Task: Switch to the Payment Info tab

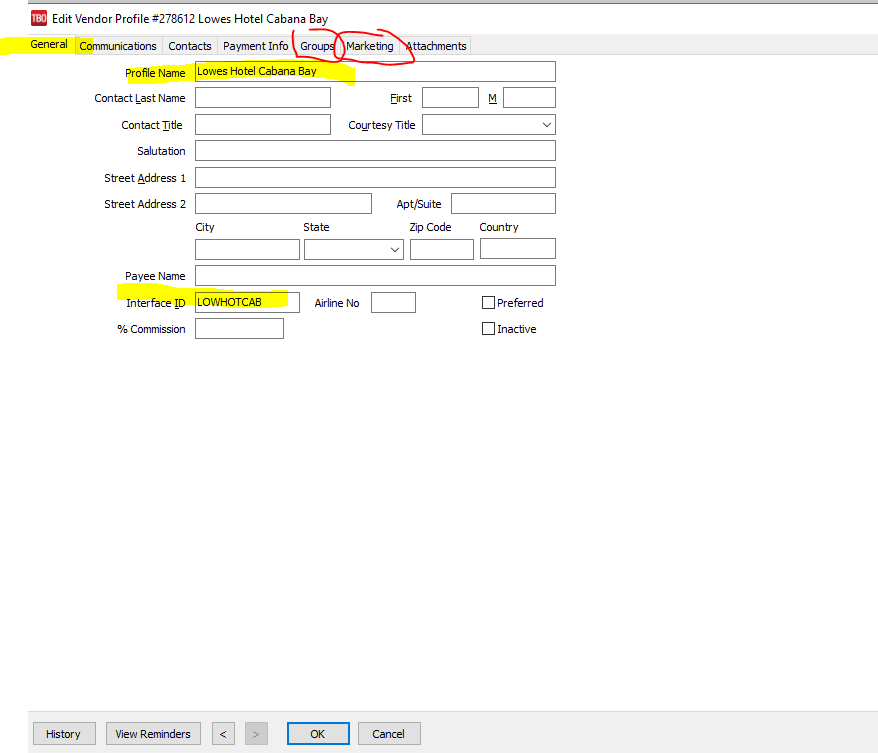Action: tap(255, 46)
